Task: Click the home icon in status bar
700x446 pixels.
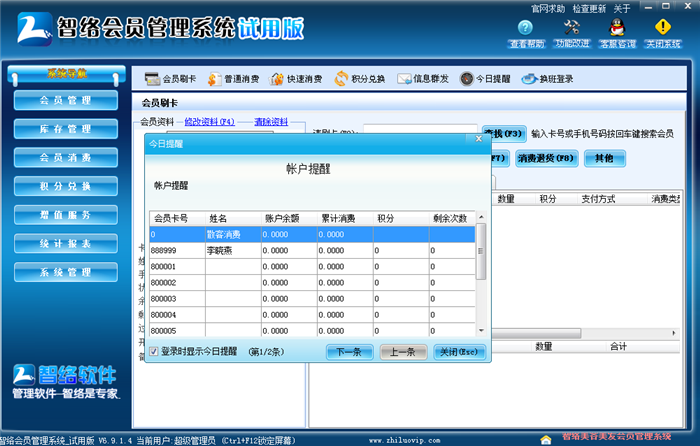Action: [x=546, y=440]
